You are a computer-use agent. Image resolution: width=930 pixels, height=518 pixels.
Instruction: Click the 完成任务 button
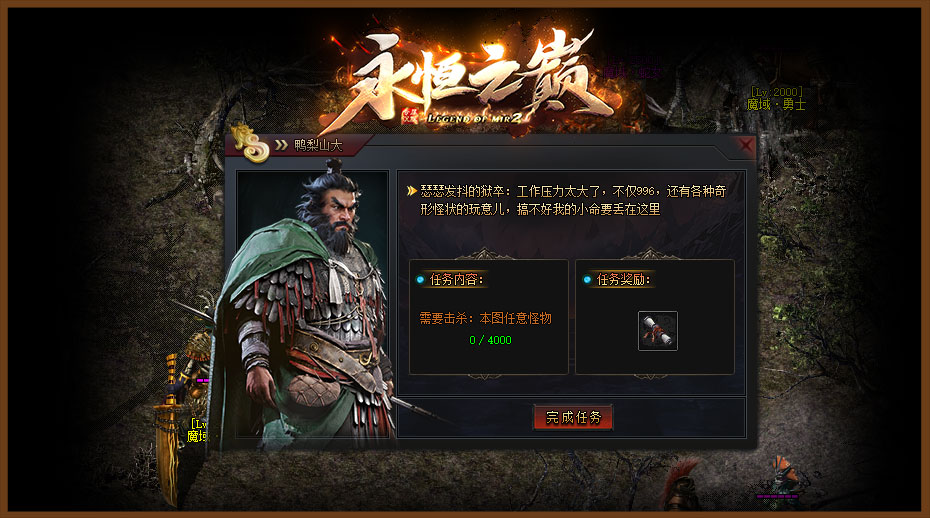(573, 418)
